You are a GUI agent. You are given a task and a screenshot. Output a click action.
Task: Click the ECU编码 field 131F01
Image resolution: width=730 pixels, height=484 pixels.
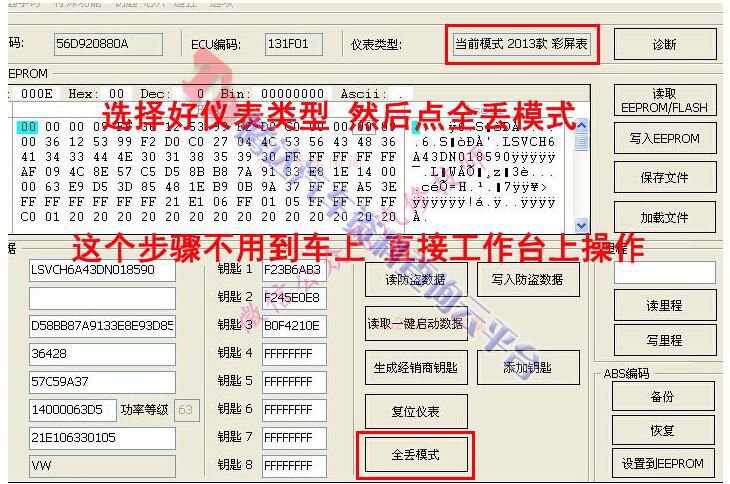(x=294, y=44)
